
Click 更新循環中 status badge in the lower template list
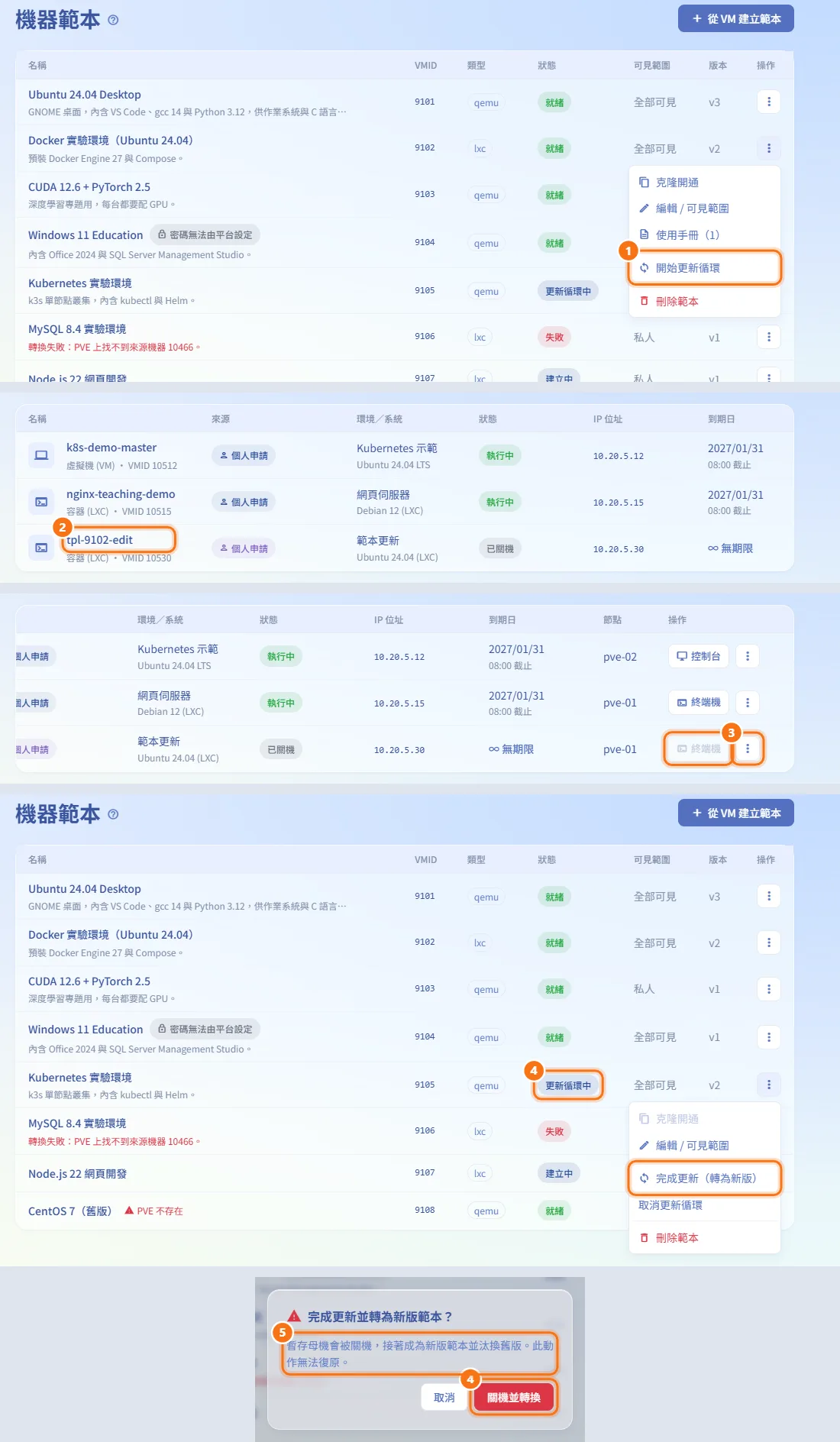[568, 1085]
